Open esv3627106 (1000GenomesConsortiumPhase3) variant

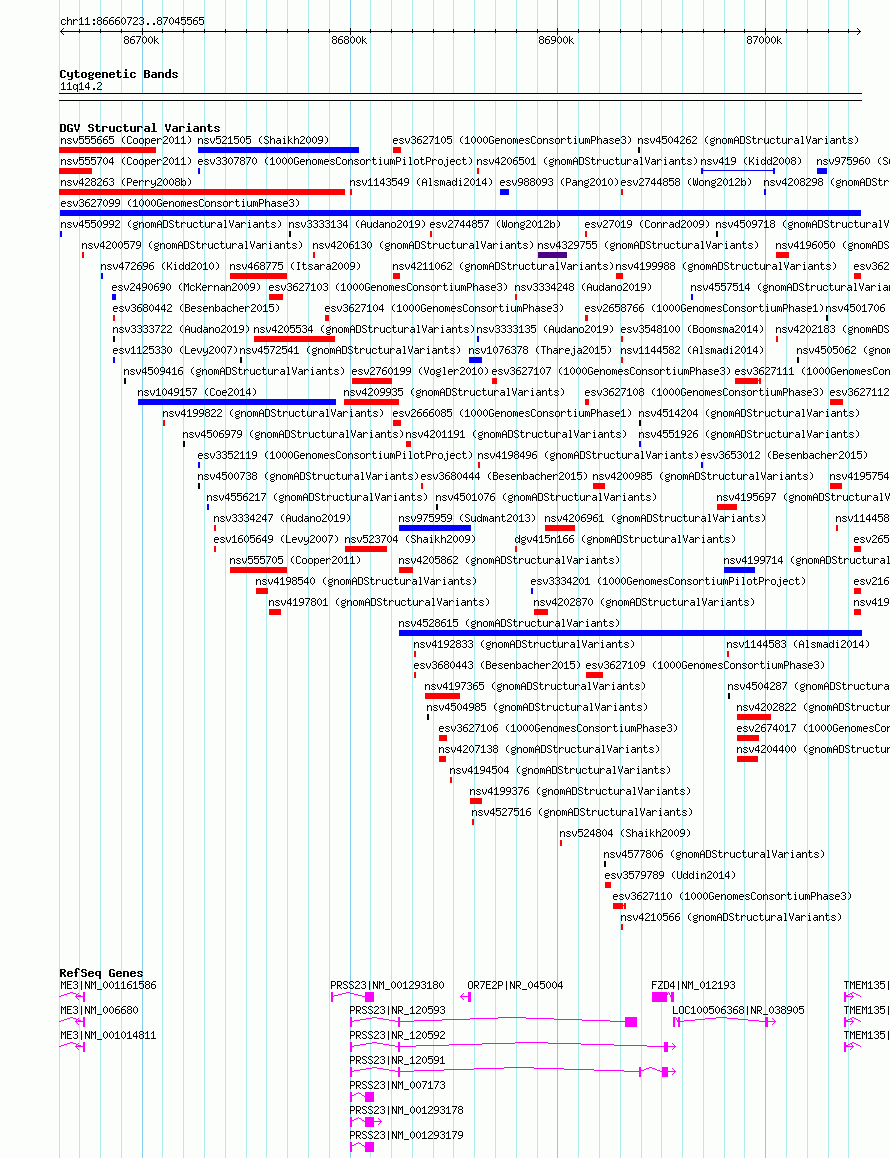558,729
